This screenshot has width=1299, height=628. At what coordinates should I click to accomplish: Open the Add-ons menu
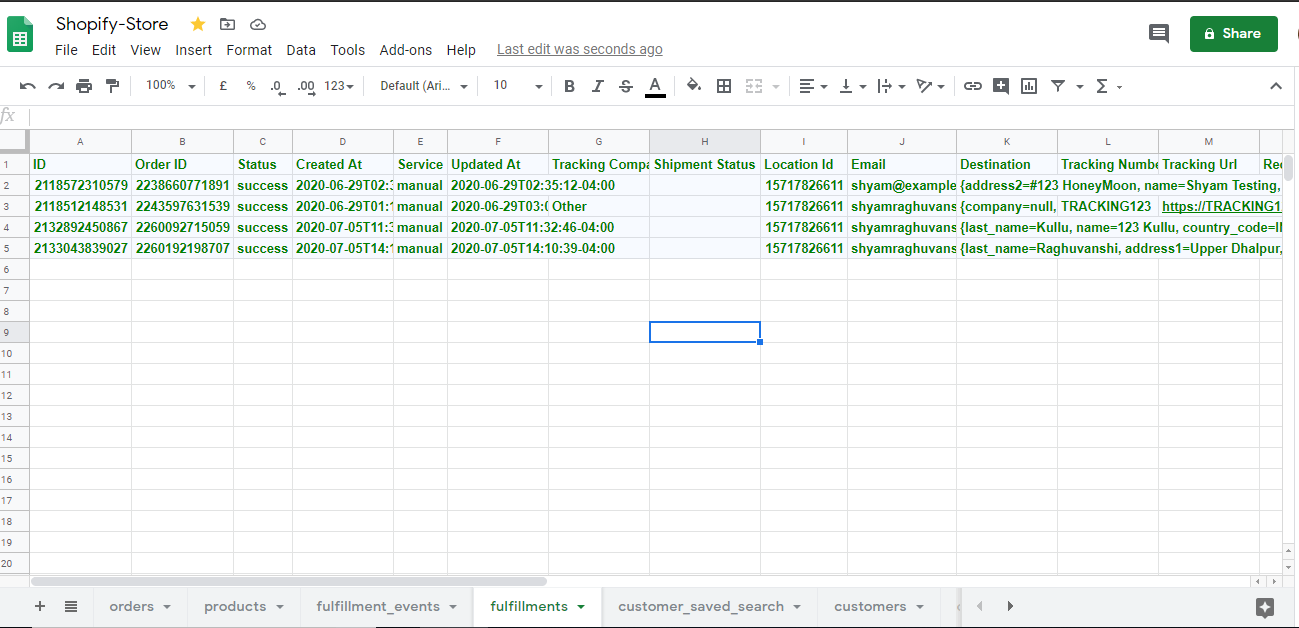[406, 50]
